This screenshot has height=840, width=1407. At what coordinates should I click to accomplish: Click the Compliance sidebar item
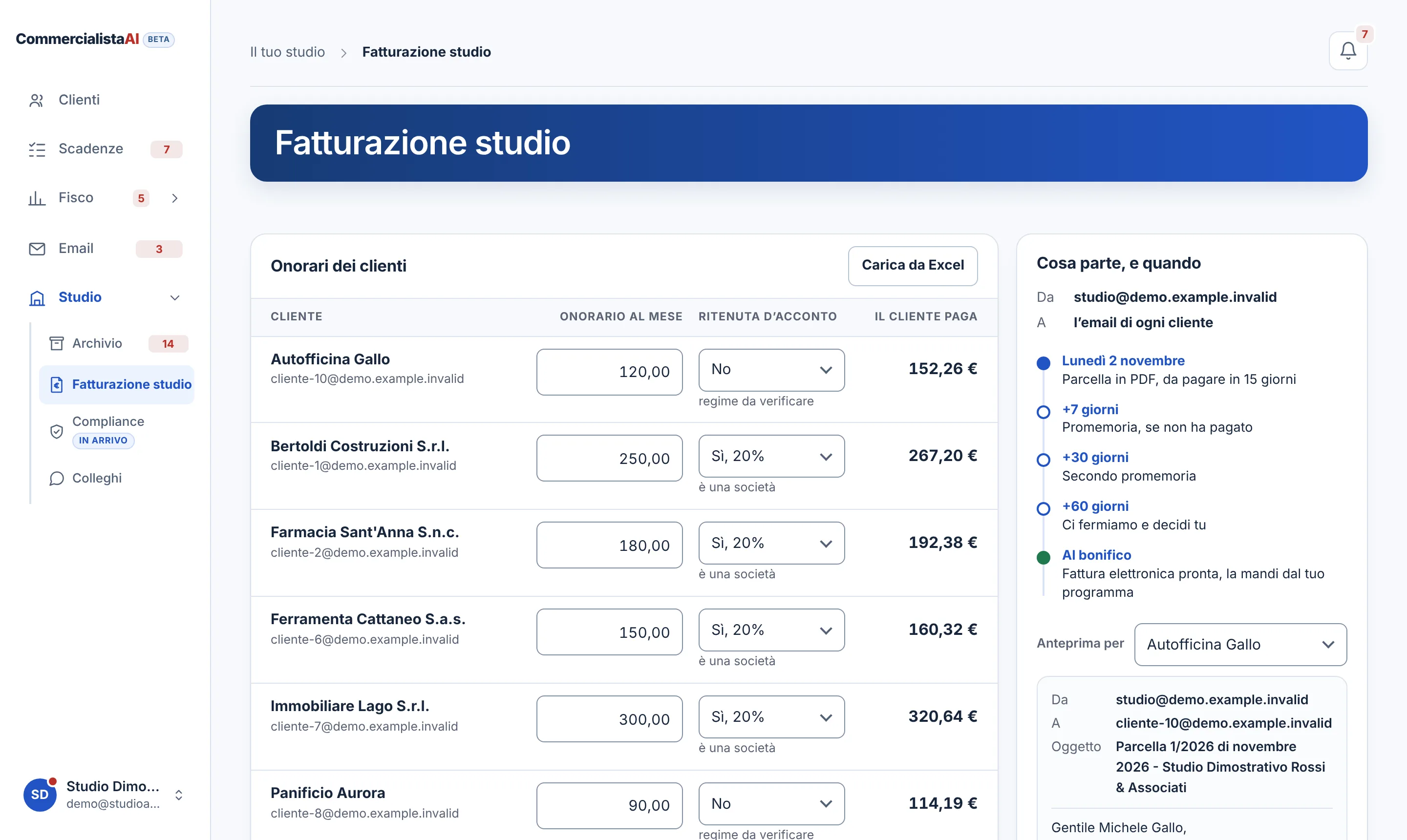117,431
